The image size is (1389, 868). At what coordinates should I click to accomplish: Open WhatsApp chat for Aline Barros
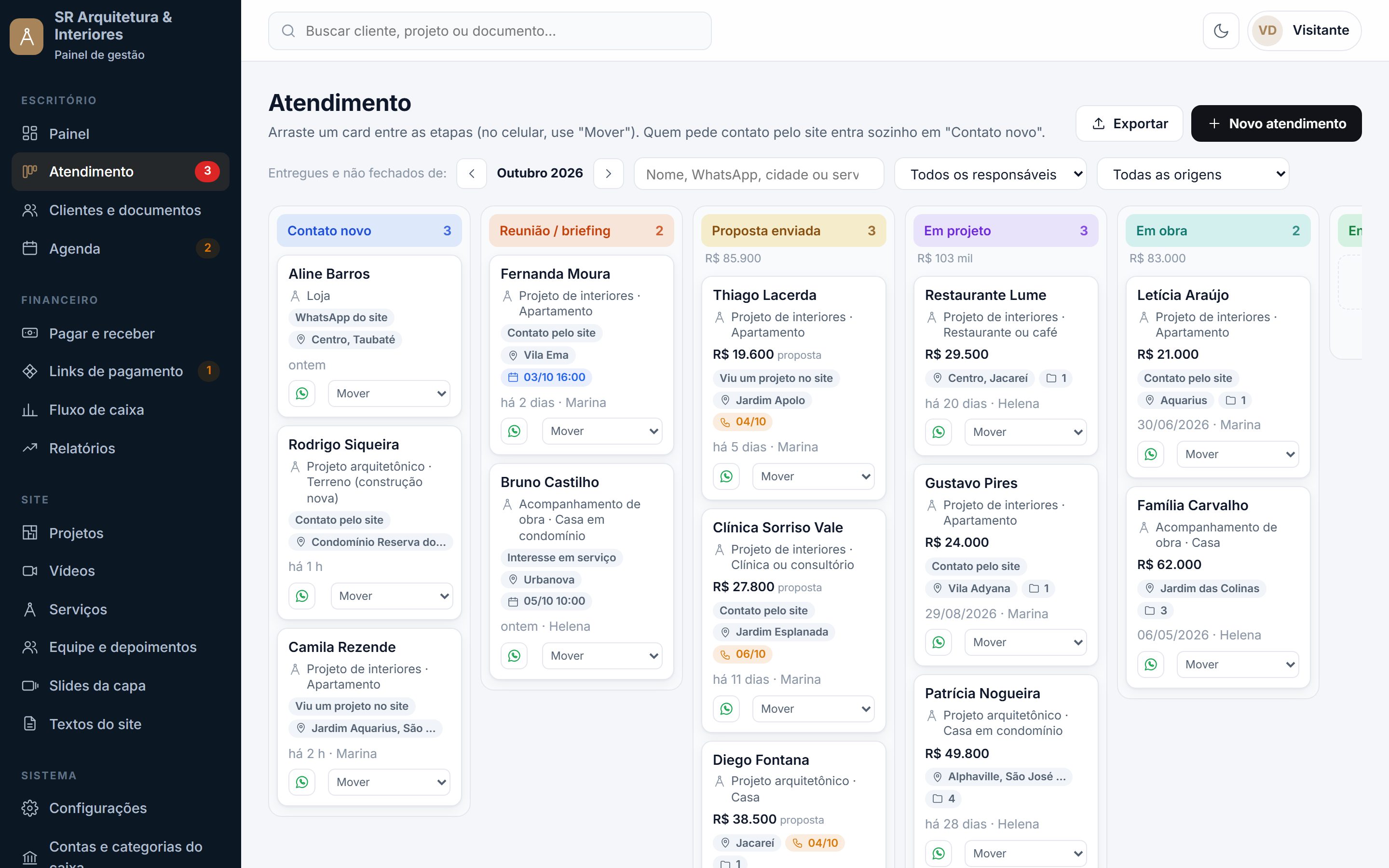302,393
